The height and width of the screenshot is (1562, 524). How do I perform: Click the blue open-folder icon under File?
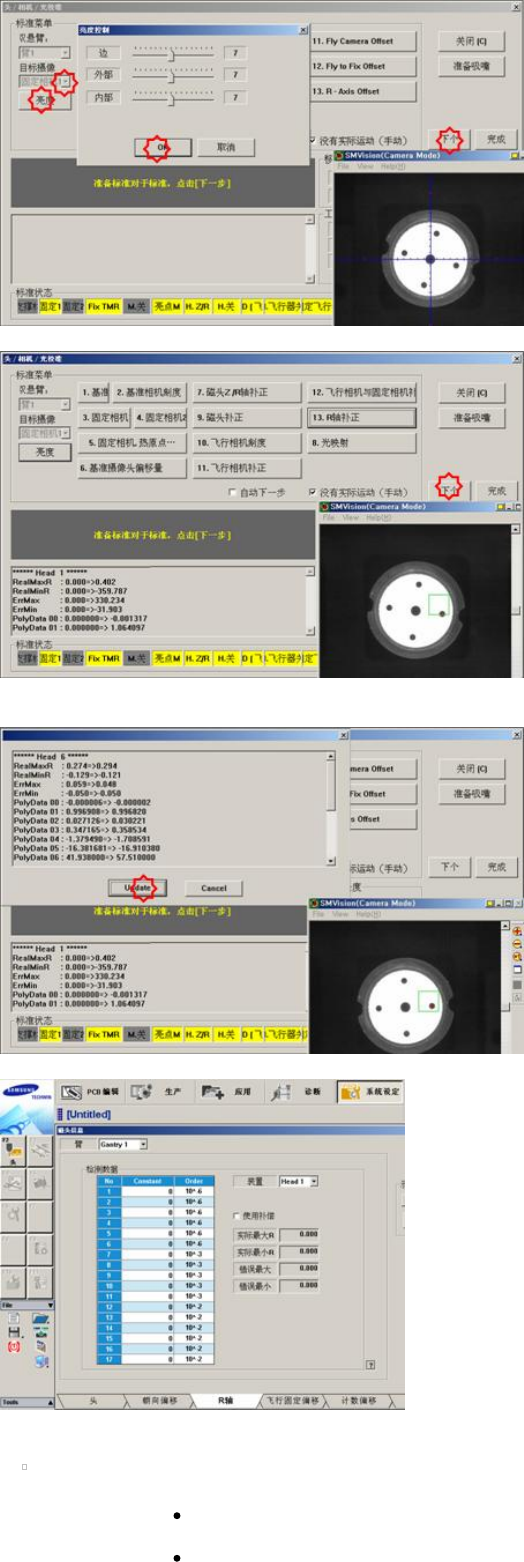click(x=41, y=1319)
